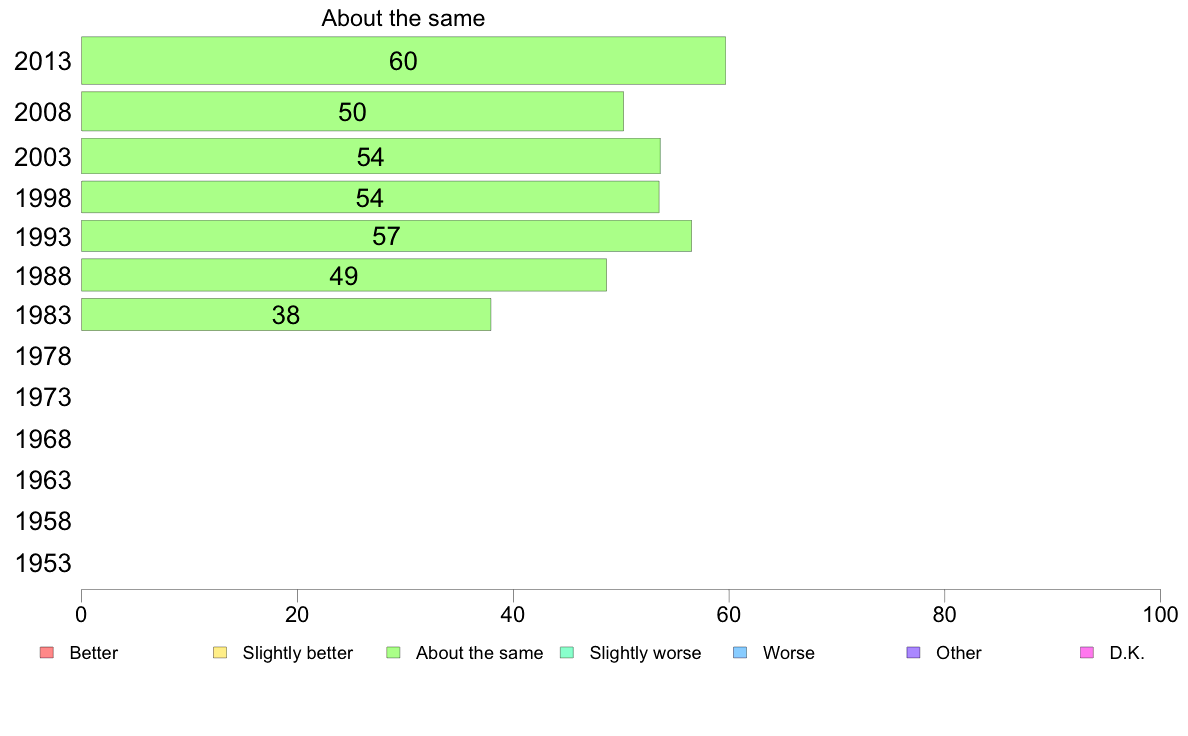Click the red Better legend swatch

click(47, 653)
